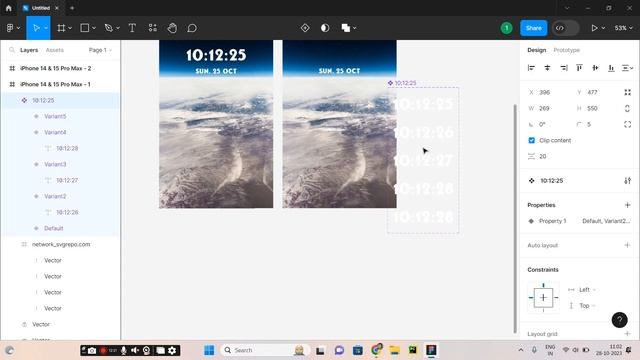Viewport: 640px width, 360px height.
Task: Open the Boolean operations dropdown arrow
Action: coord(355,28)
